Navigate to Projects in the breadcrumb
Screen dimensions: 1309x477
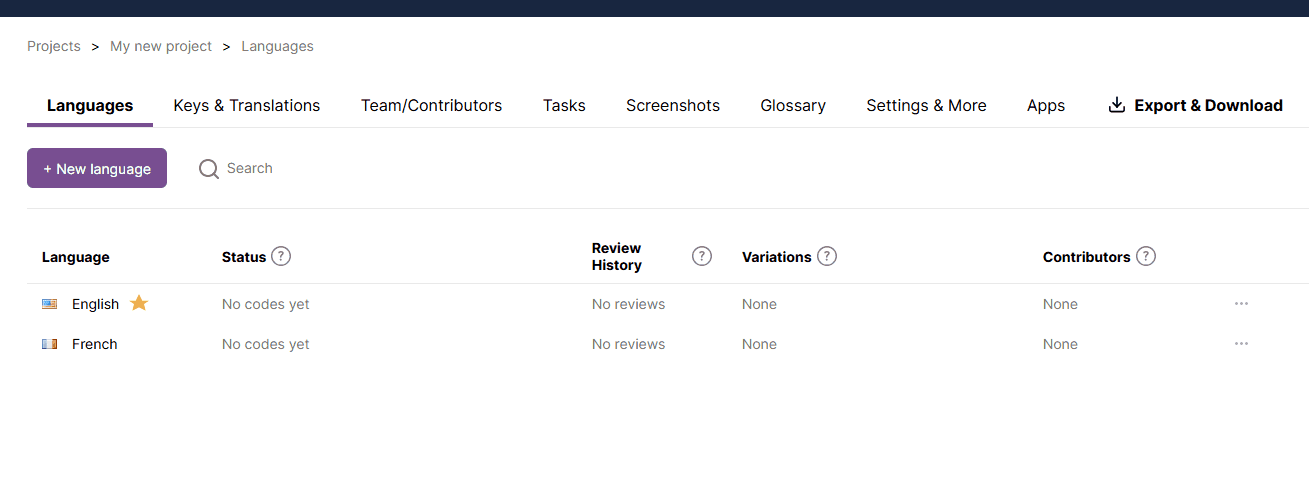pyautogui.click(x=54, y=46)
